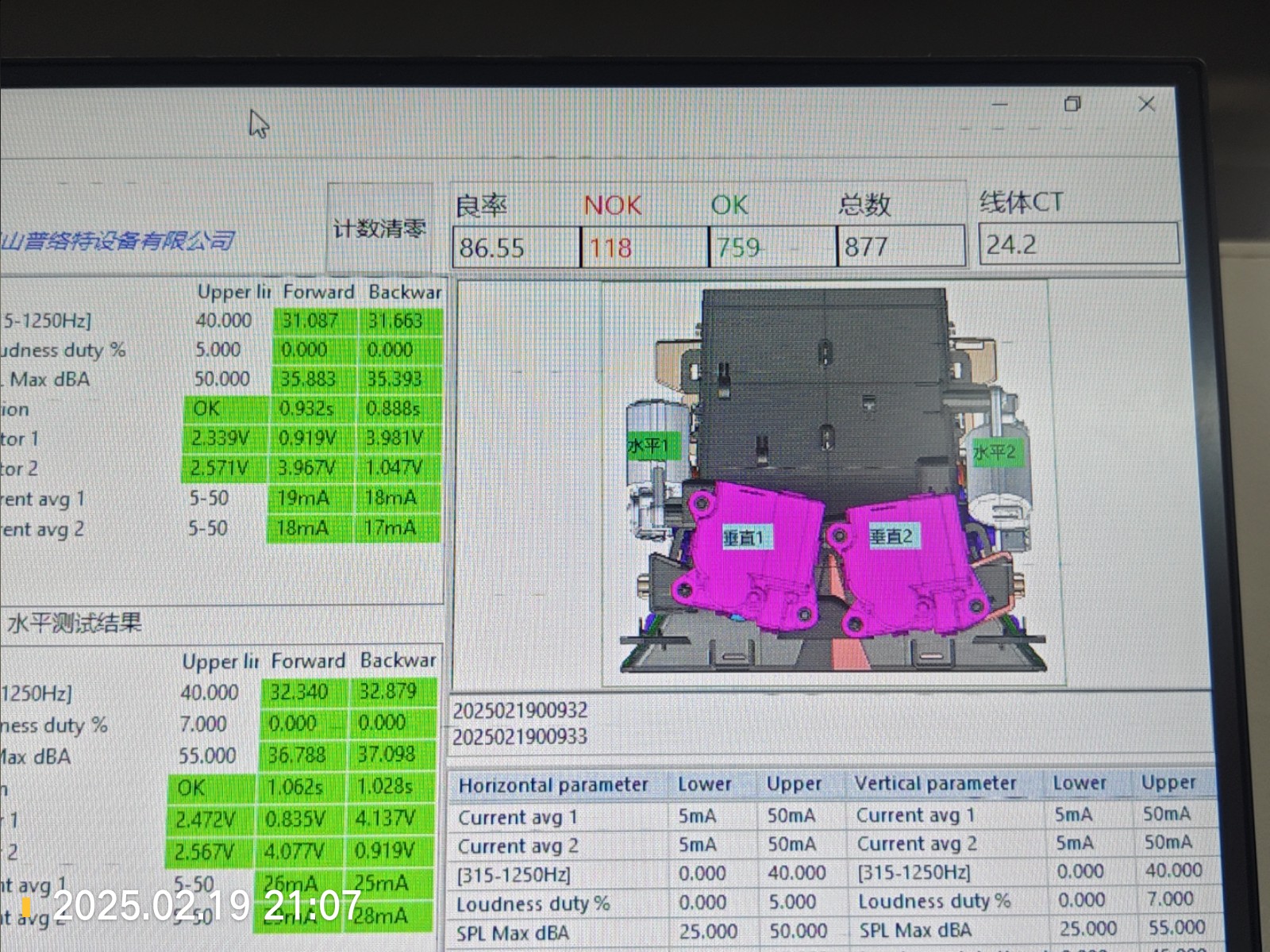Click the 水平1 motor label on diagram
Image resolution: width=1270 pixels, height=952 pixels.
648,446
